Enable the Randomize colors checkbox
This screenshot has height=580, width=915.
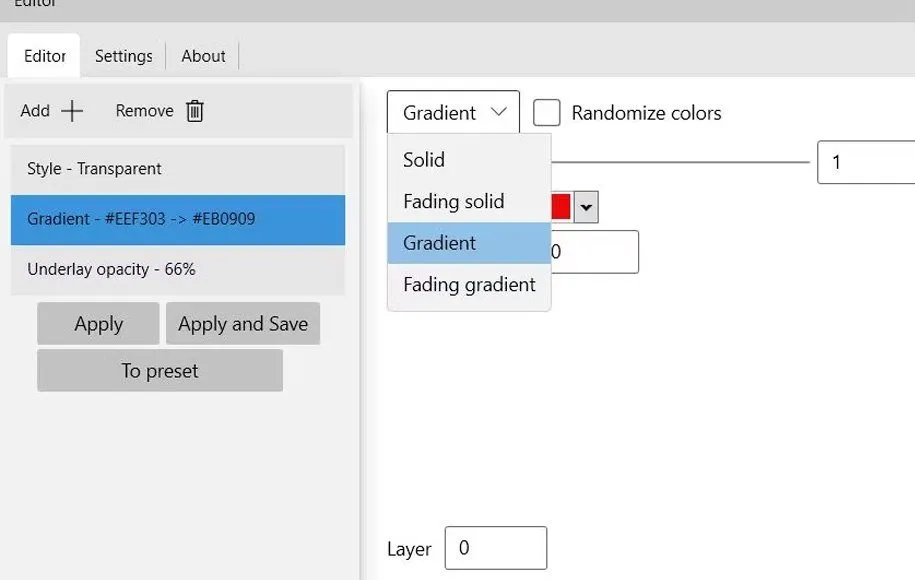(x=546, y=113)
